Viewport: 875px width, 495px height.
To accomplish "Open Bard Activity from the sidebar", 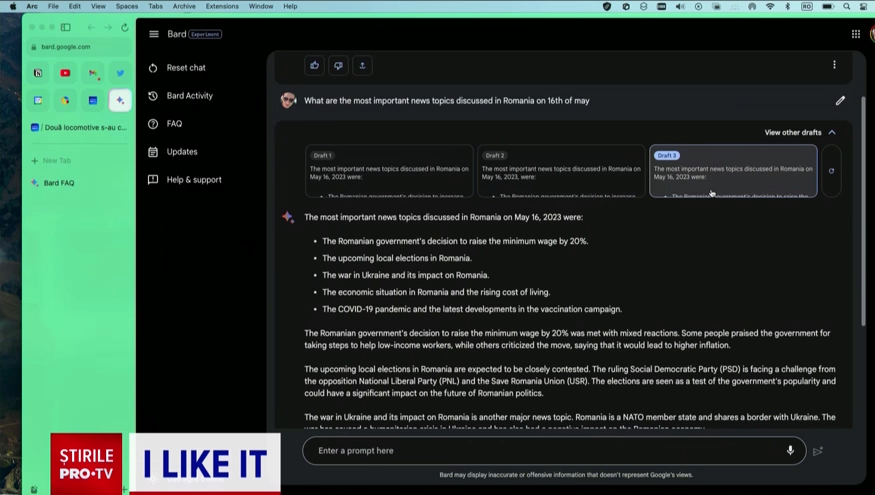I will click(x=189, y=96).
